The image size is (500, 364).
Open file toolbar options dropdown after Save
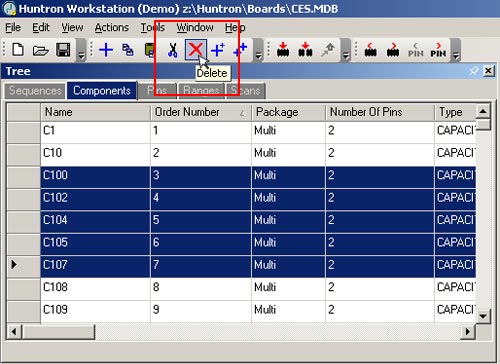pyautogui.click(x=81, y=51)
